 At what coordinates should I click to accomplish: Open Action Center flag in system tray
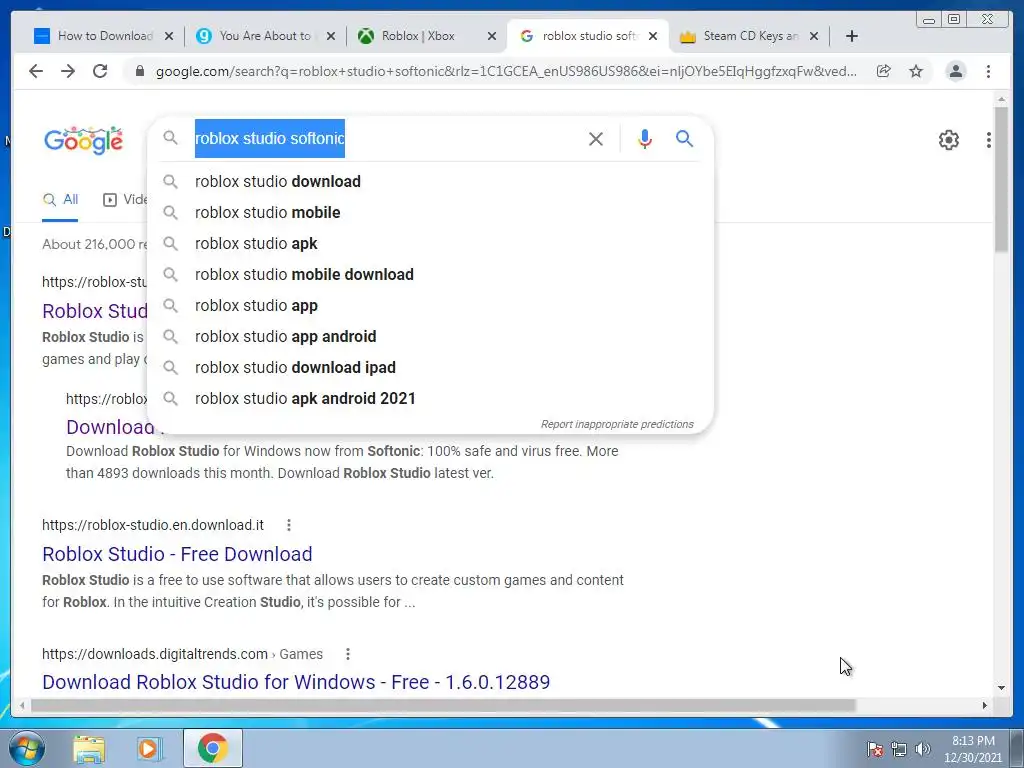click(x=875, y=749)
